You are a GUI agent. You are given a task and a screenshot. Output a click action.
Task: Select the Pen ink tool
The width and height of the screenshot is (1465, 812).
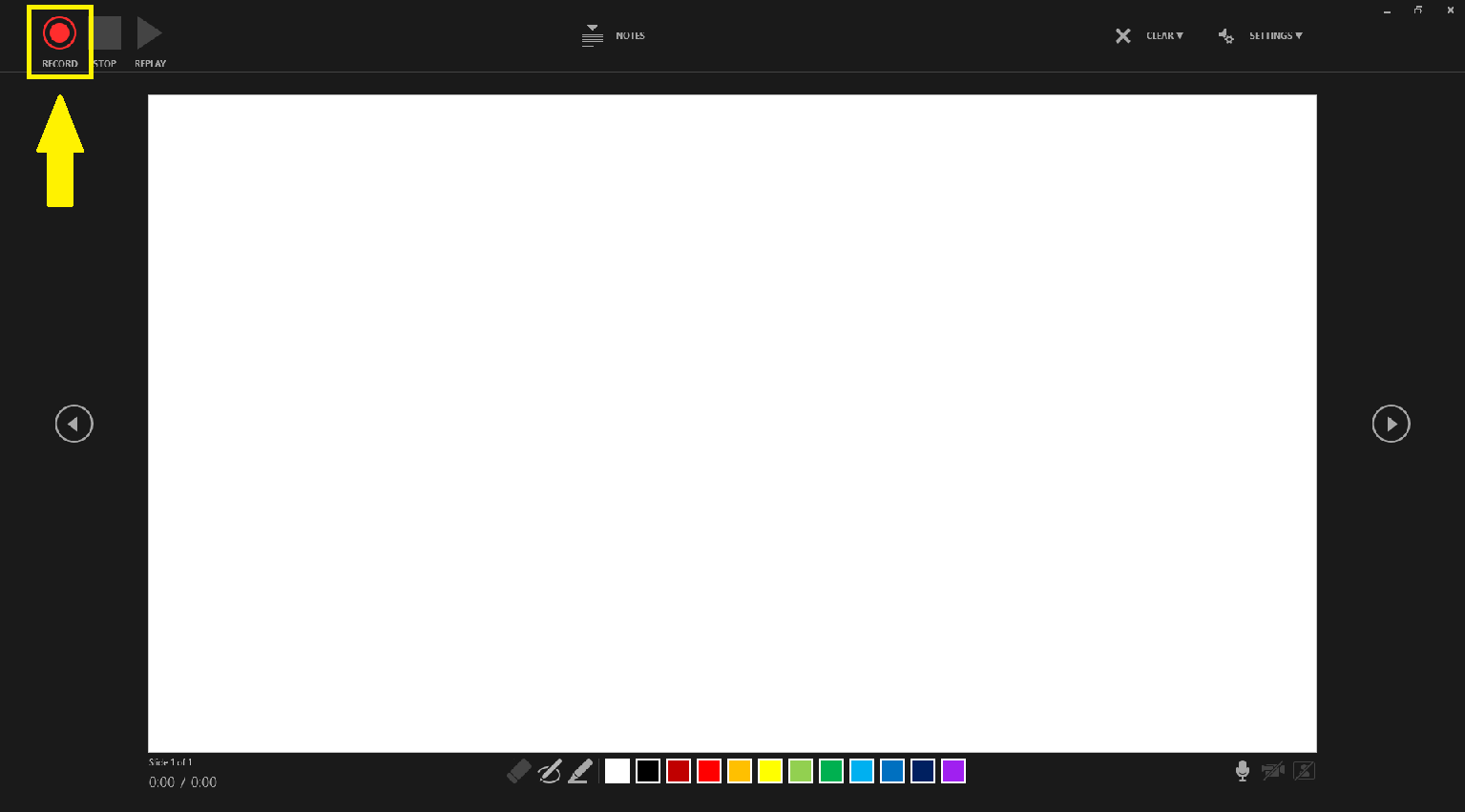click(550, 771)
